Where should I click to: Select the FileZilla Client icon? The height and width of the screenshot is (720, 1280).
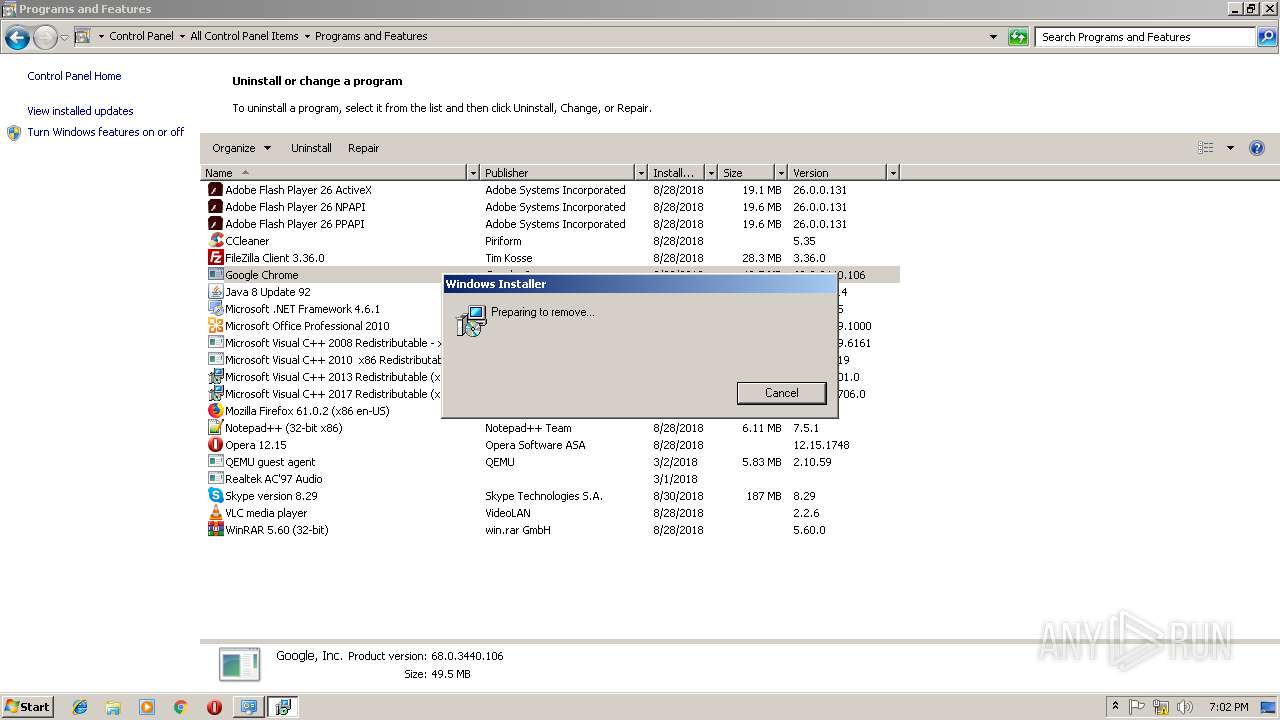pos(215,258)
